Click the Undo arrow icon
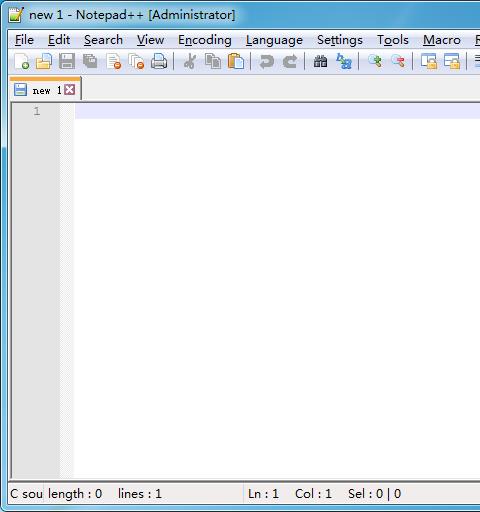 click(266, 61)
